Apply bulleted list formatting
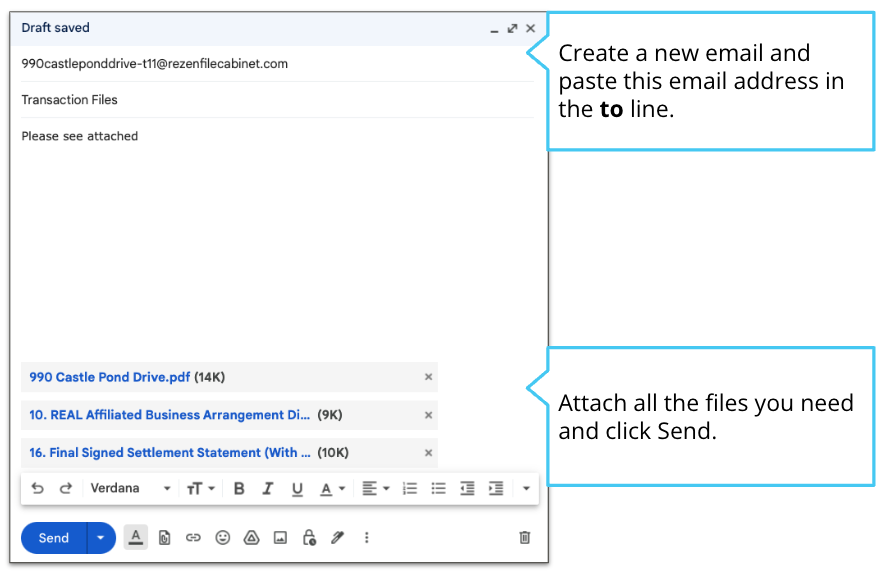 click(x=438, y=488)
